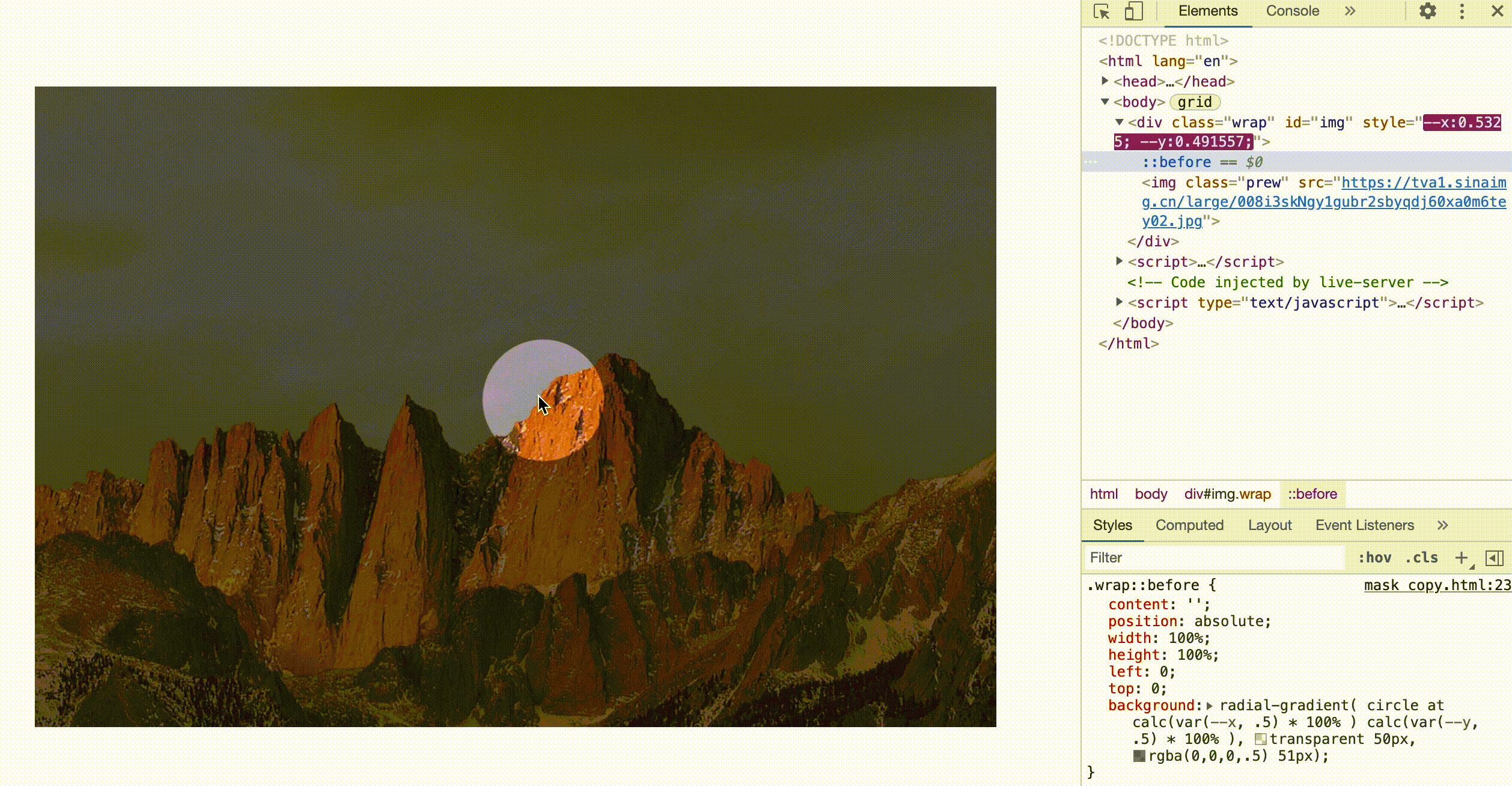Click the rgba(0,0,0,.5) color swatch

pyautogui.click(x=1139, y=756)
